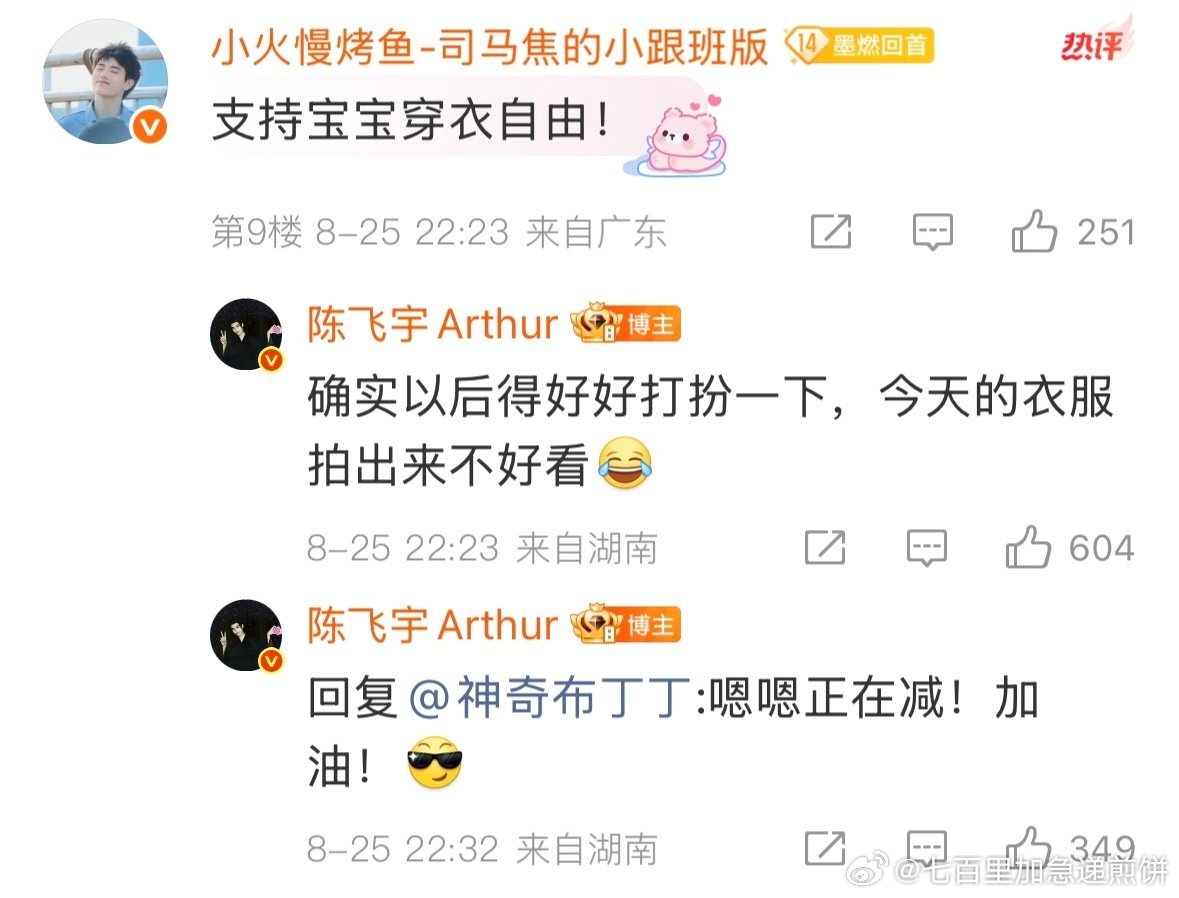
Task: Like the reply with 349 likes
Action: 1028,848
